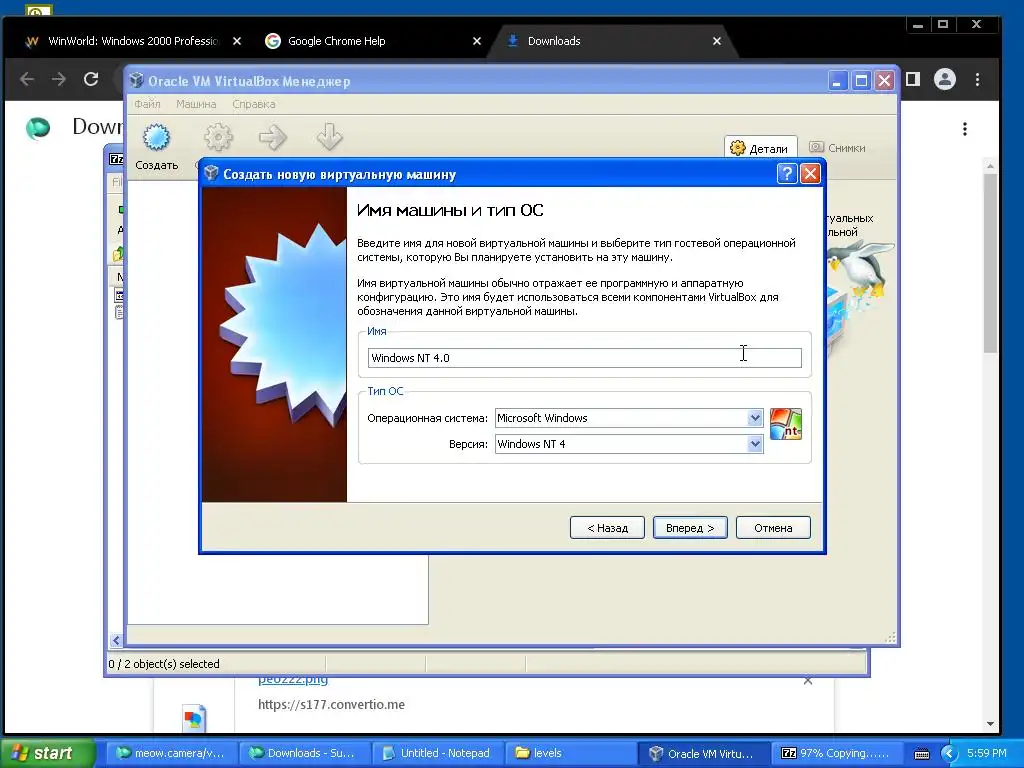
Task: Open the Chrome profile avatar icon
Action: point(944,79)
